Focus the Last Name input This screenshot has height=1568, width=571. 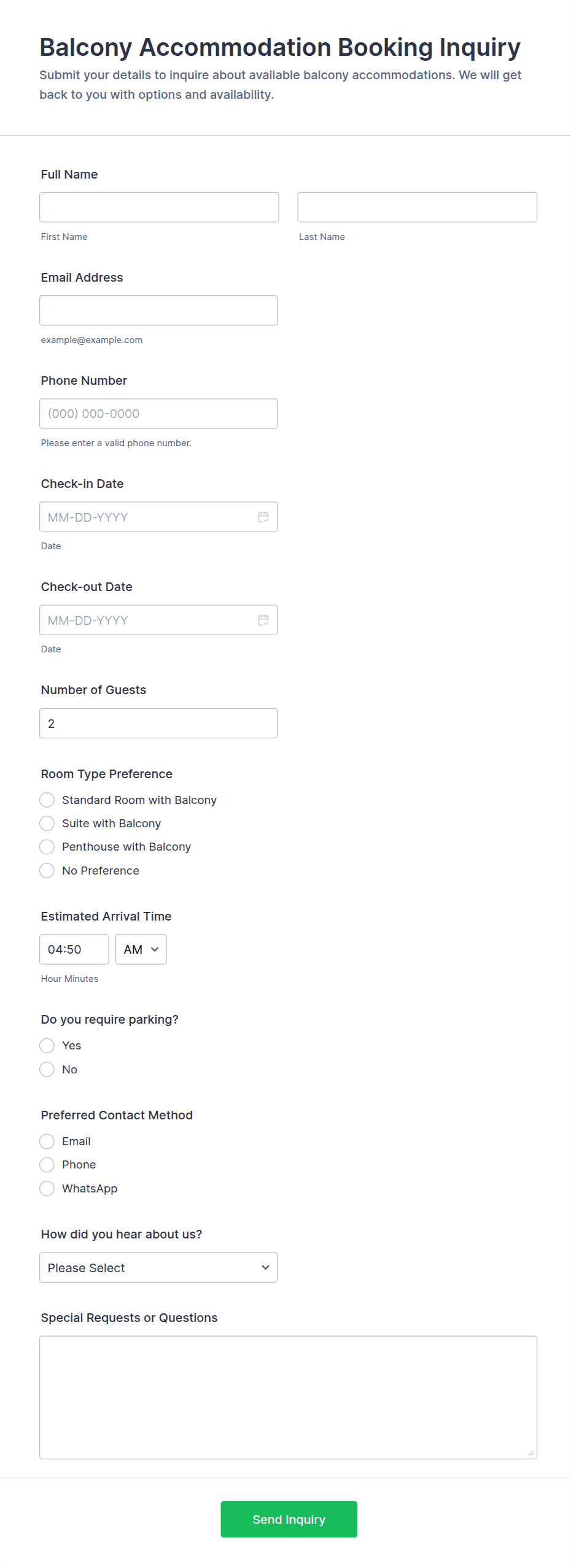tap(417, 207)
